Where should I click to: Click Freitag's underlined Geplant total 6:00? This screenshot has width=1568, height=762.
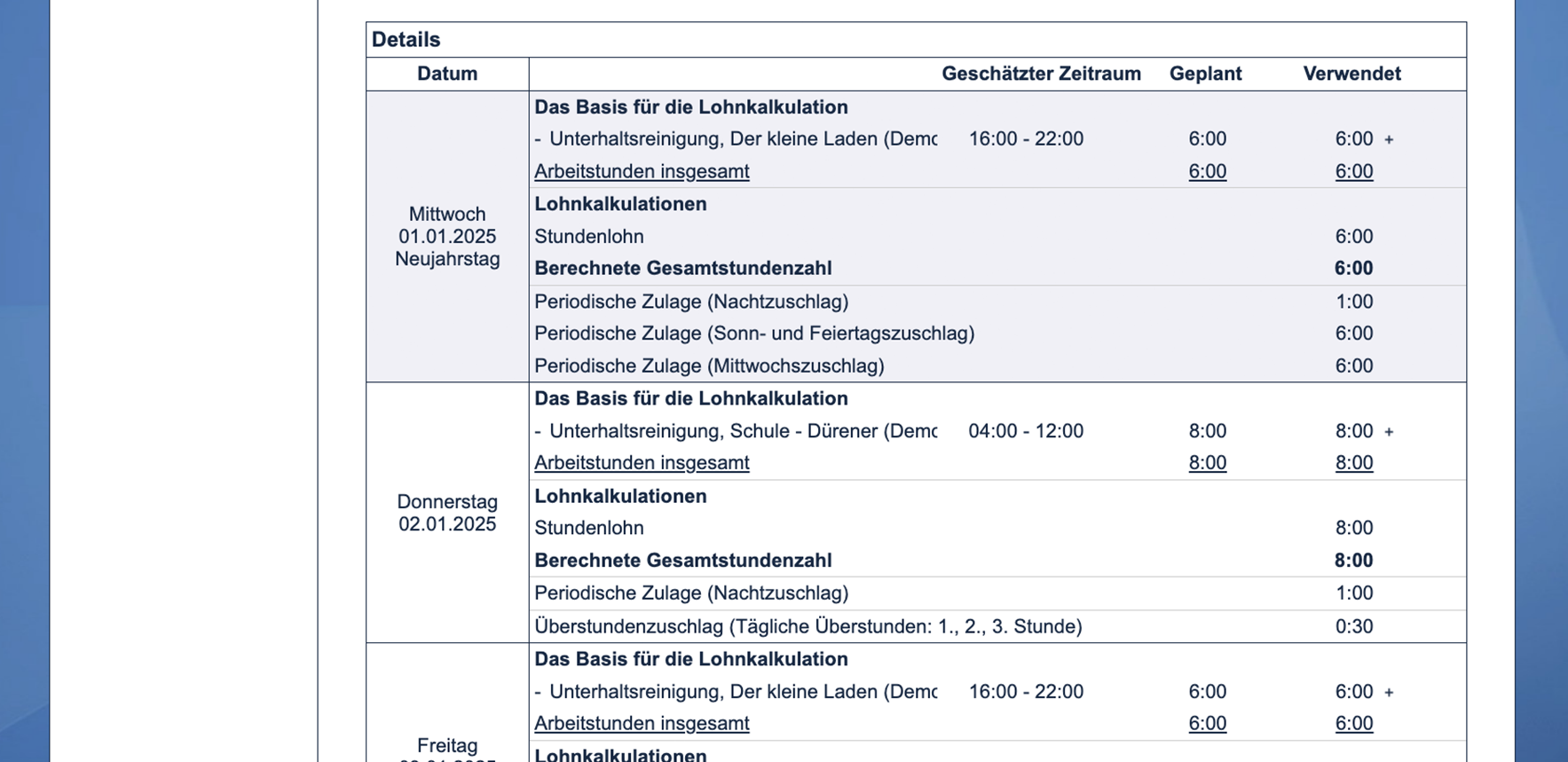point(1207,724)
